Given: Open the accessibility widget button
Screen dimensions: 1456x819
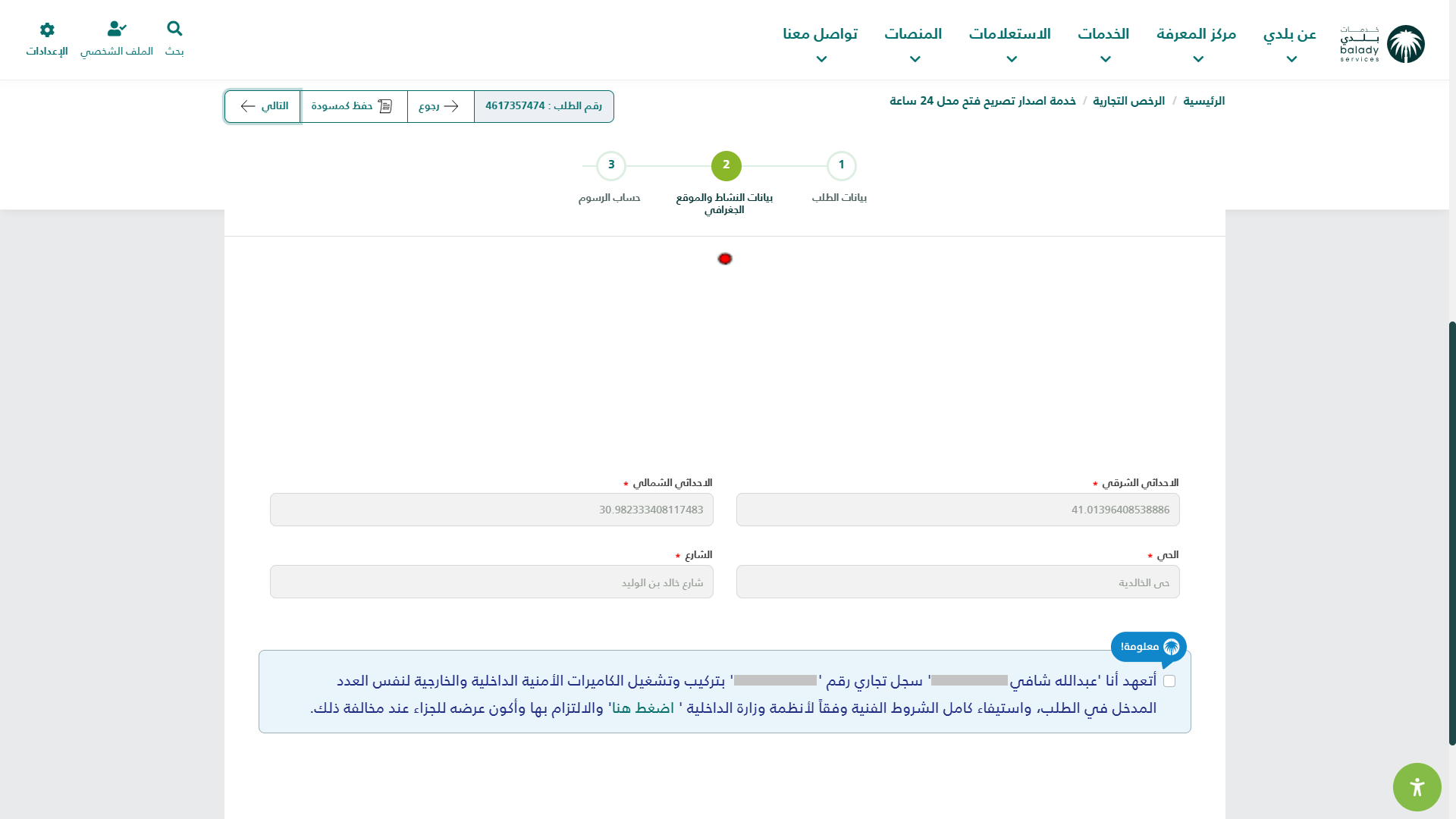Looking at the screenshot, I should (x=1417, y=787).
